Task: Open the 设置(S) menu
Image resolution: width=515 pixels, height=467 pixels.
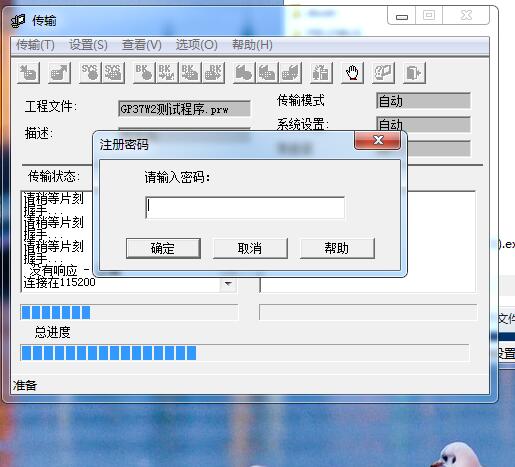Action: click(88, 45)
